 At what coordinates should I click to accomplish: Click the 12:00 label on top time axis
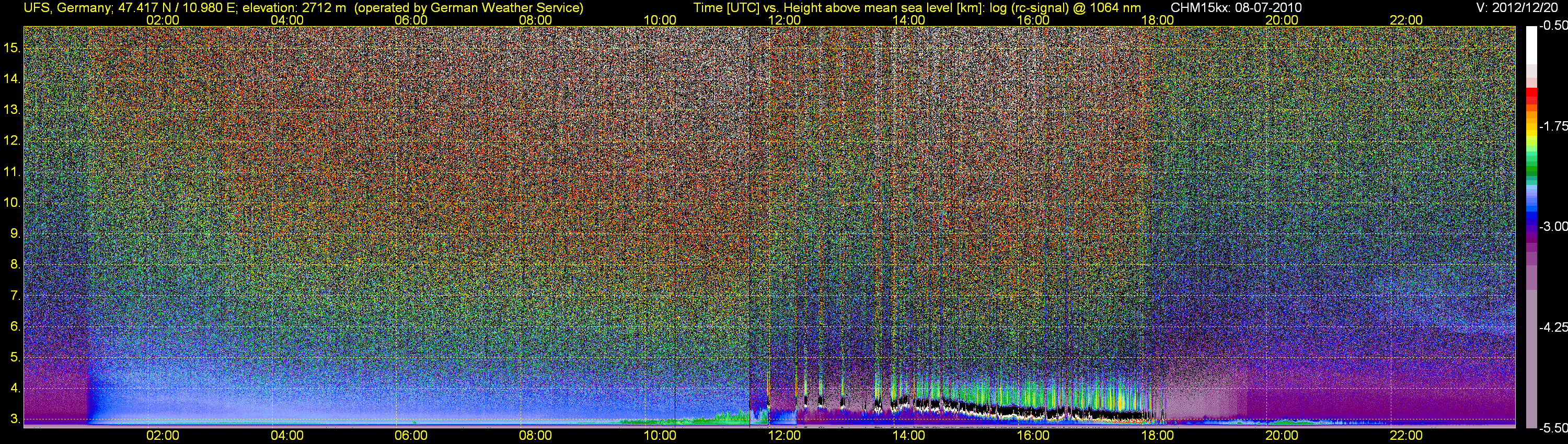[784, 20]
